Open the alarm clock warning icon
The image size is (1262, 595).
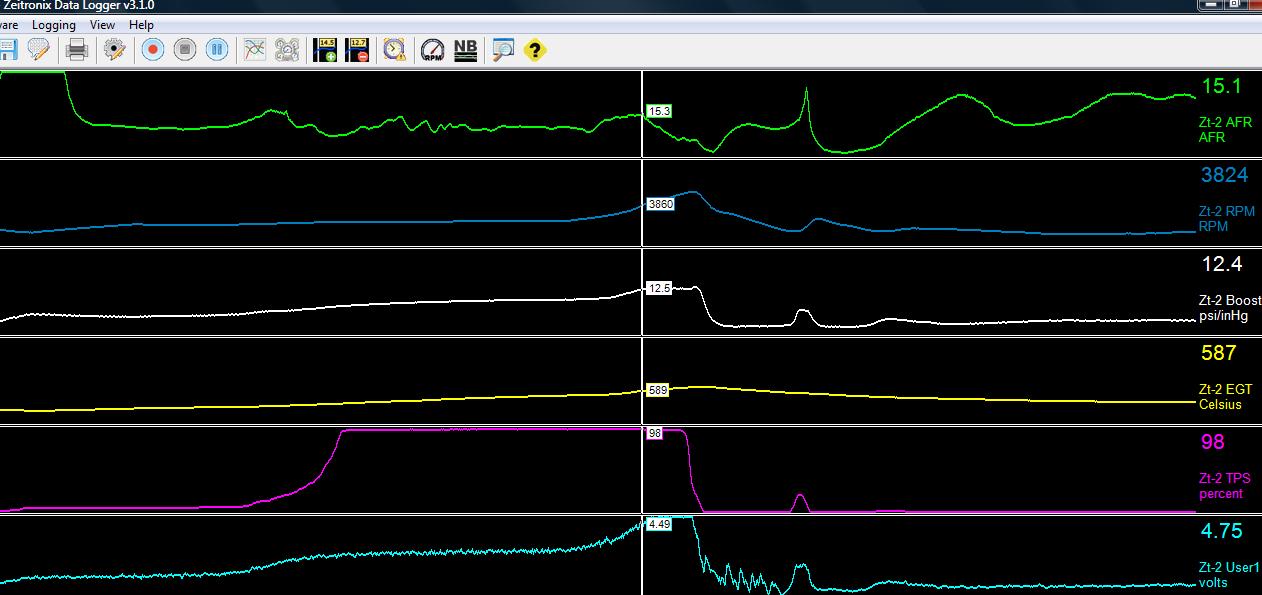click(x=392, y=48)
